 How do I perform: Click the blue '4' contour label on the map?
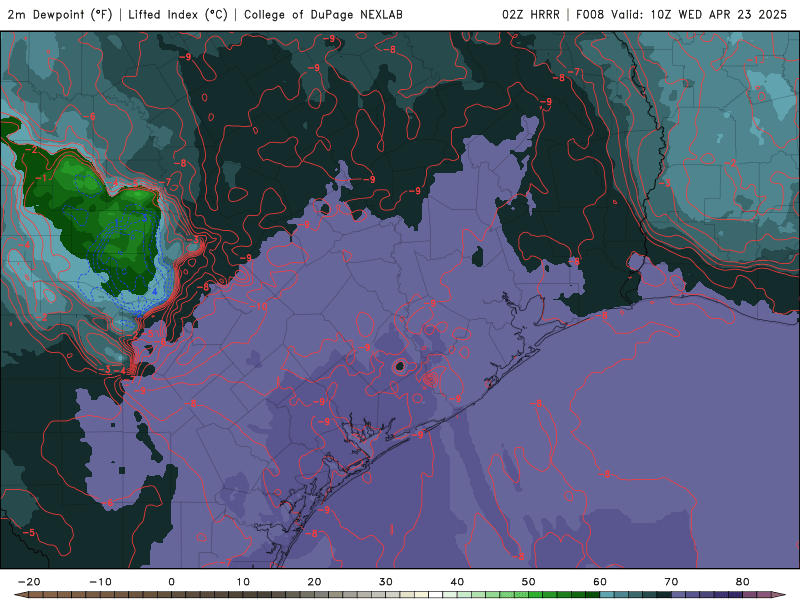coord(155,292)
